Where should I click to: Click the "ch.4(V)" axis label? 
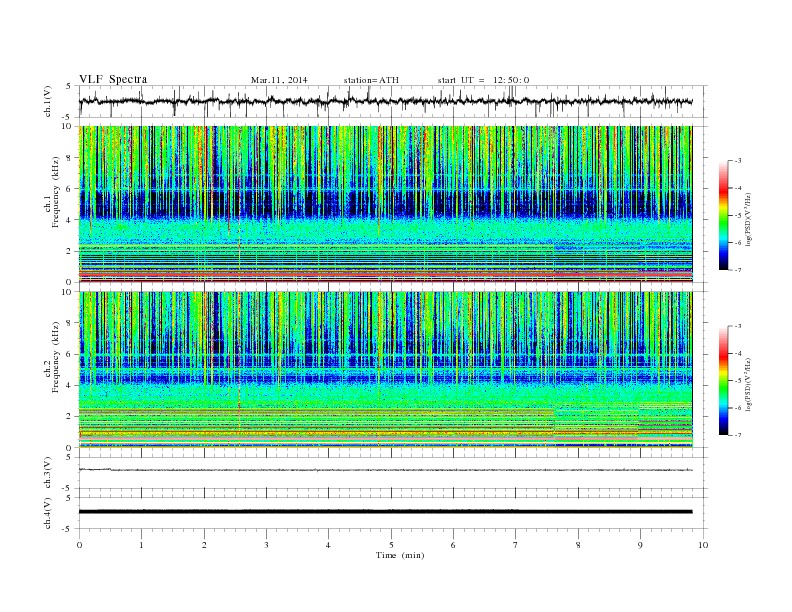pyautogui.click(x=48, y=514)
